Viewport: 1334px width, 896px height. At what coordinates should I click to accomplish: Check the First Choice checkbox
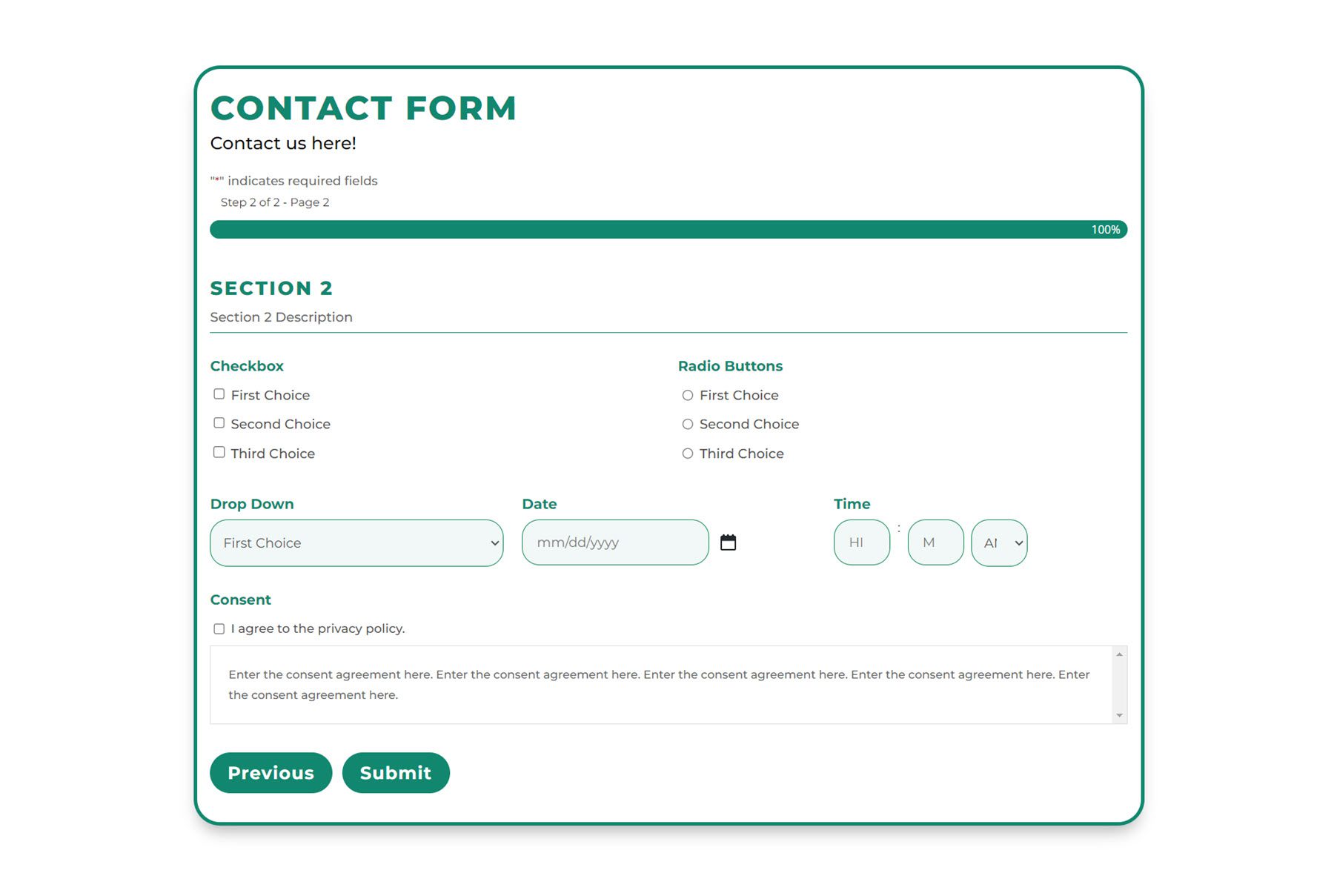click(219, 394)
